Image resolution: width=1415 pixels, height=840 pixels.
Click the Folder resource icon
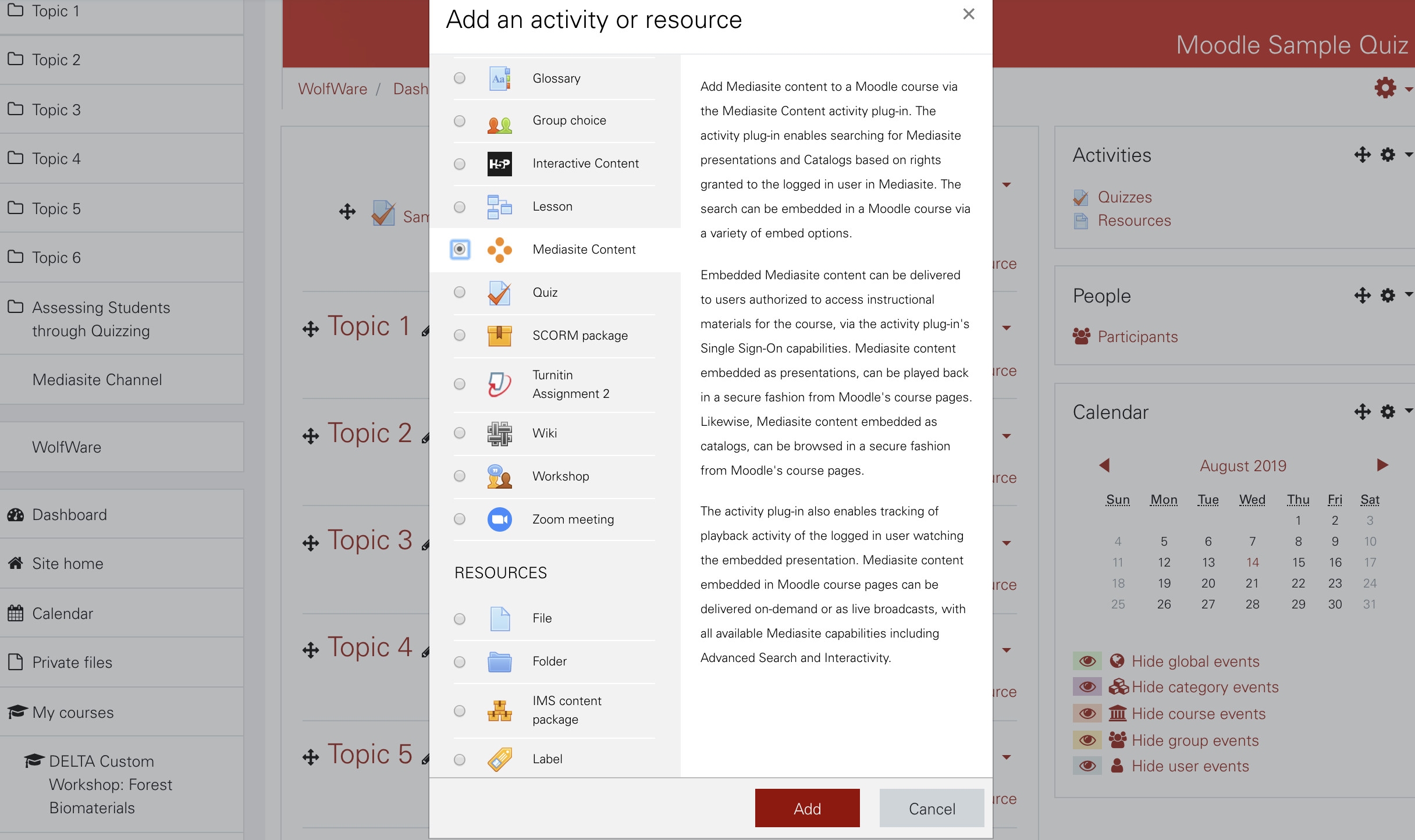point(499,661)
